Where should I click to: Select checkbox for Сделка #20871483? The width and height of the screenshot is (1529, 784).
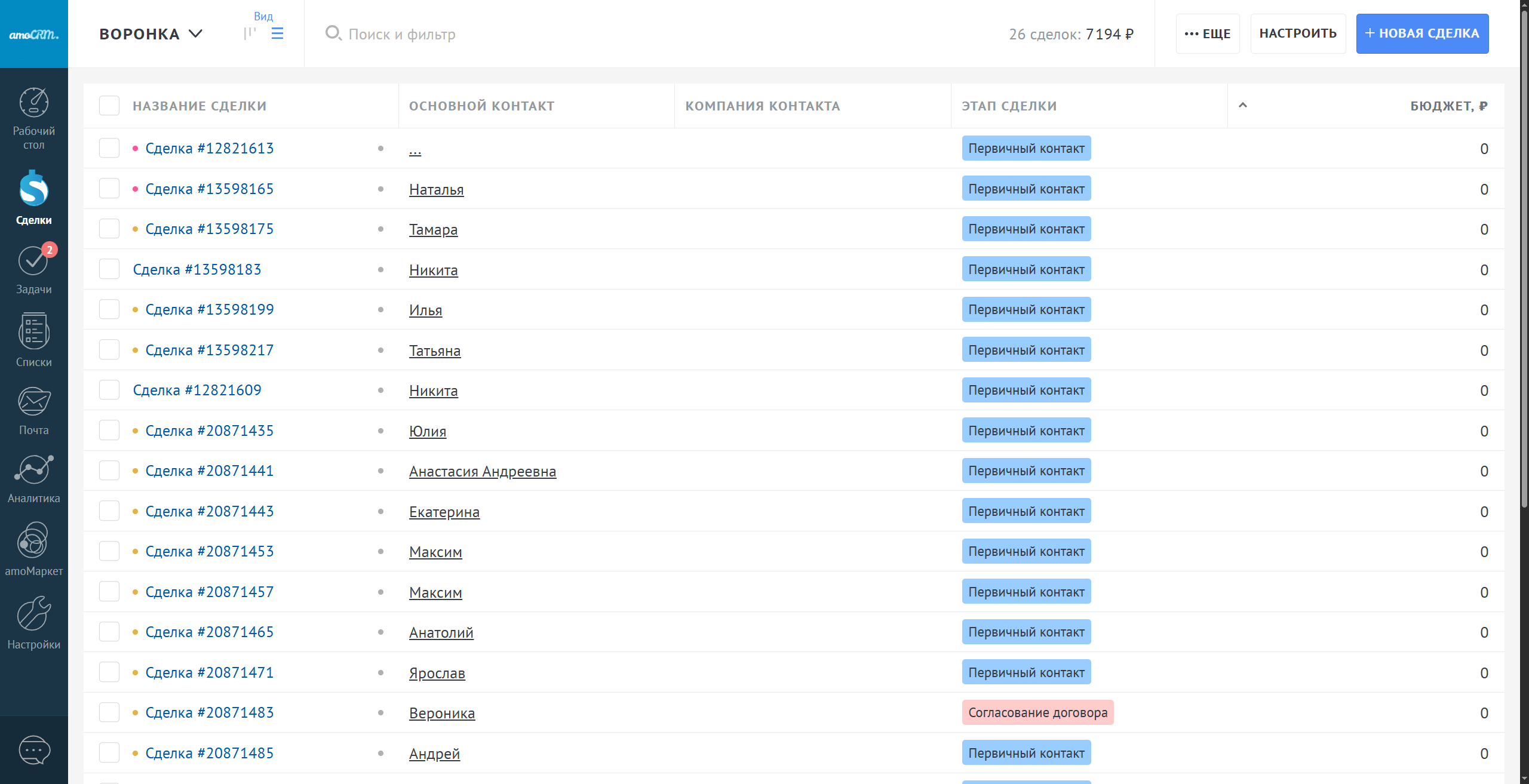(x=109, y=712)
